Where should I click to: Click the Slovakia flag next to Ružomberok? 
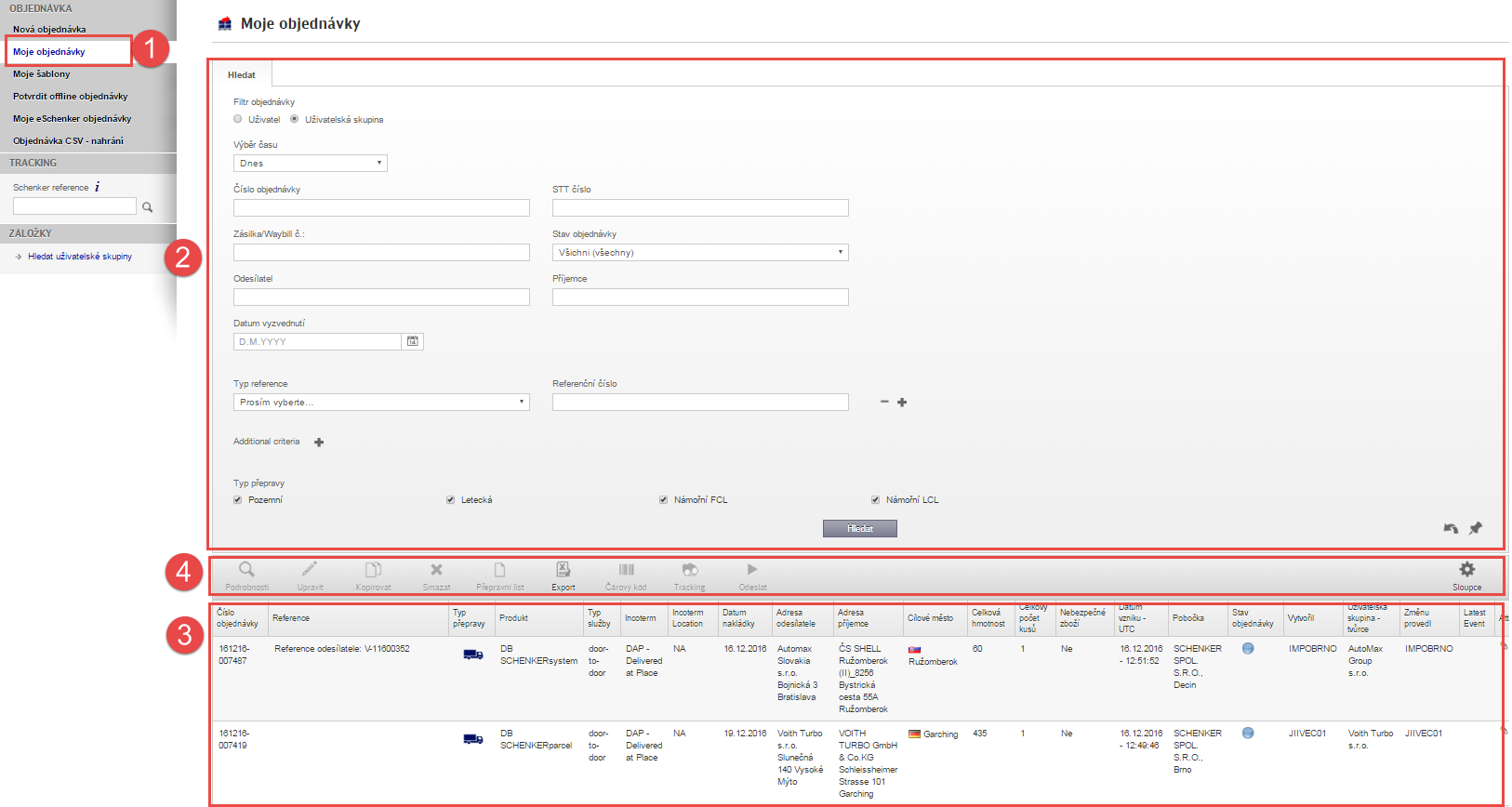(x=914, y=650)
